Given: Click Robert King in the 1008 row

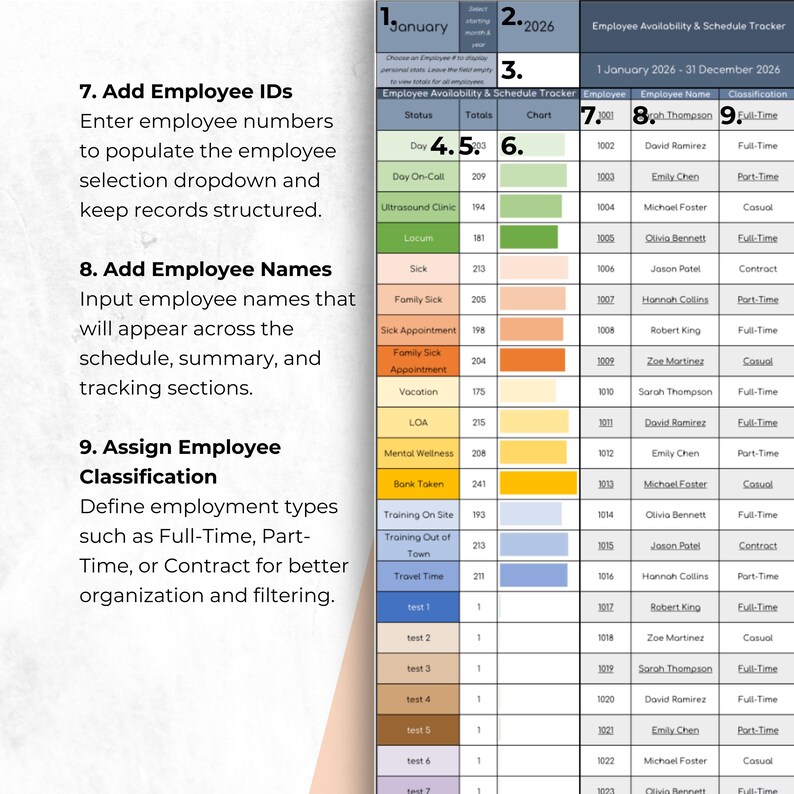Looking at the screenshot, I should pyautogui.click(x=675, y=330).
